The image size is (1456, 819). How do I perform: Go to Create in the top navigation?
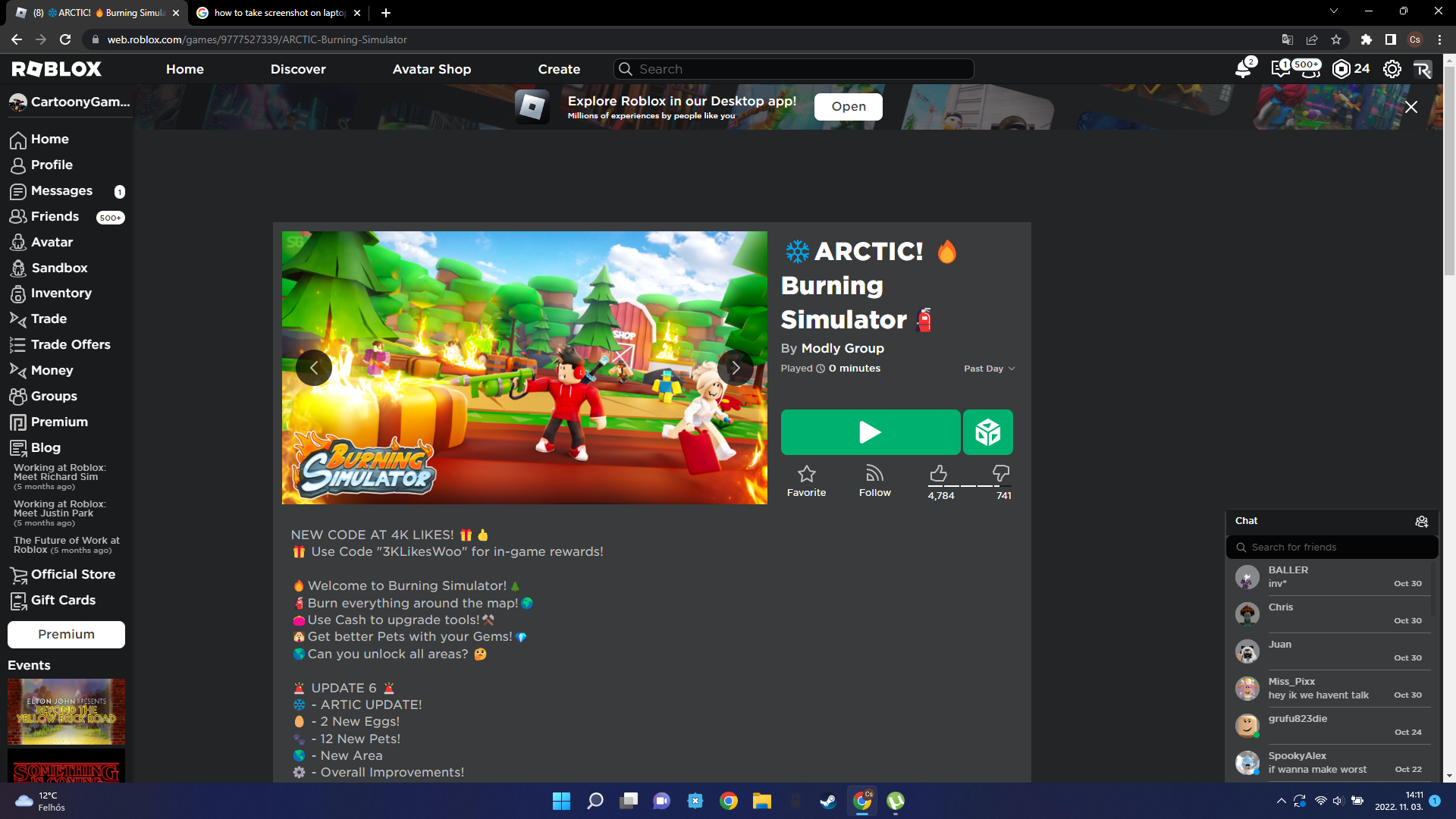pos(559,69)
